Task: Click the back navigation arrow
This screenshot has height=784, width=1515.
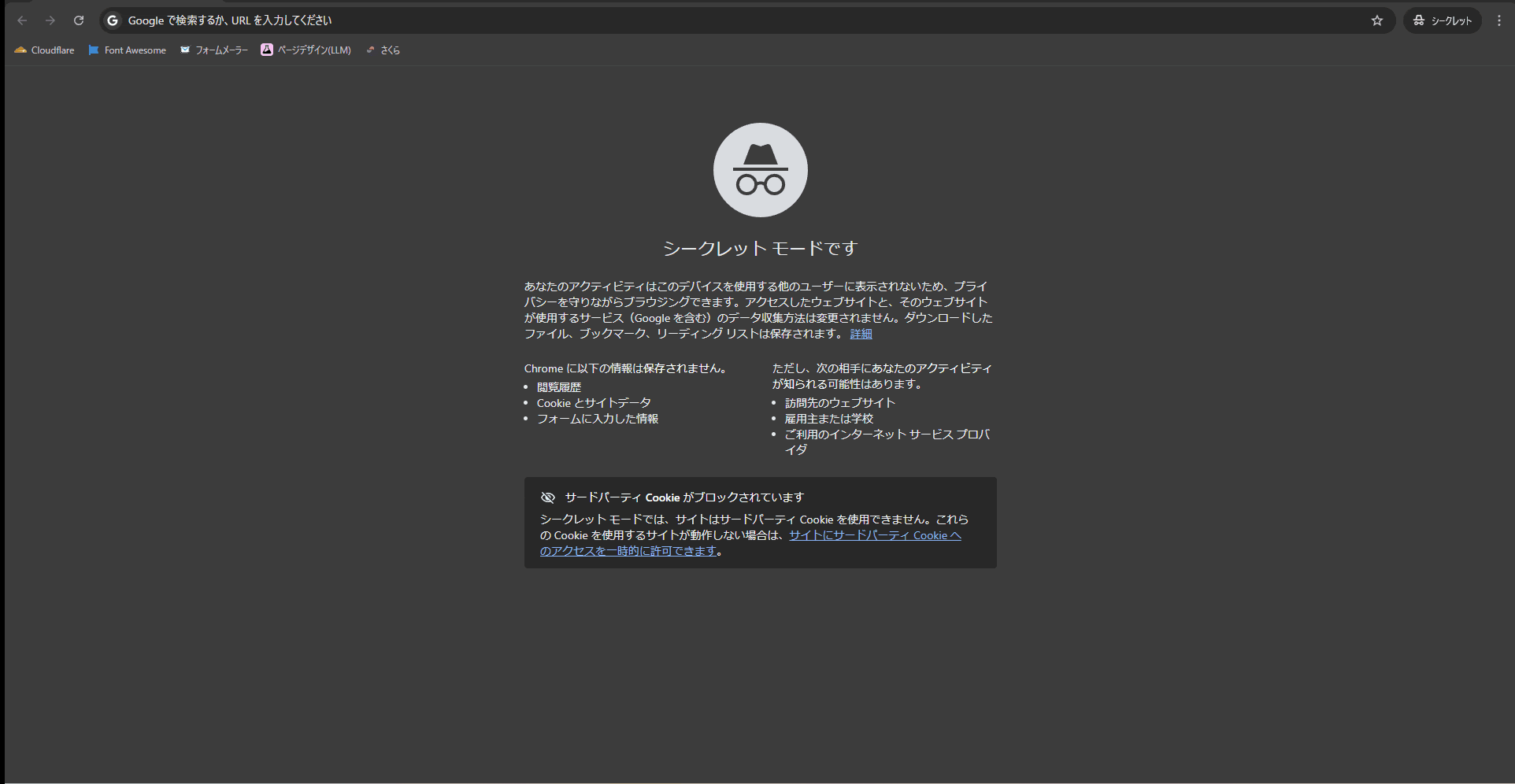Action: (x=21, y=20)
